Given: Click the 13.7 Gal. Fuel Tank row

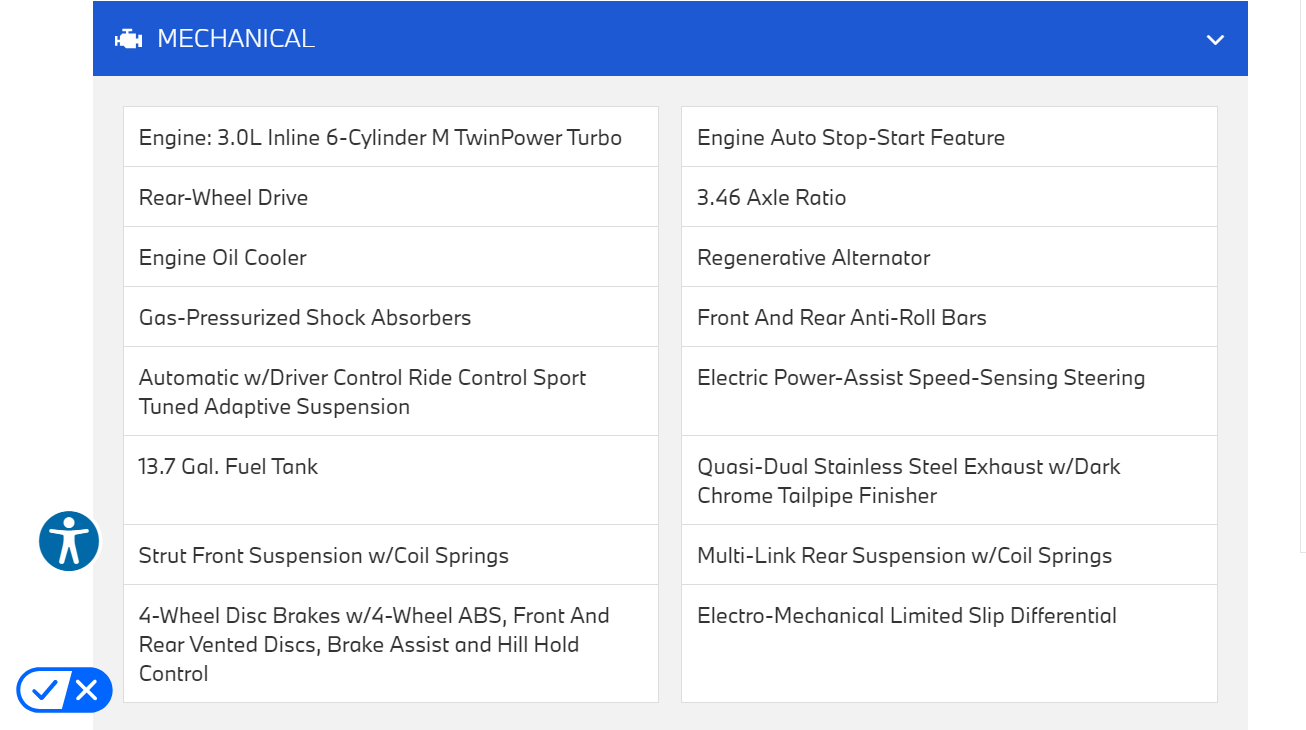Looking at the screenshot, I should pos(229,467).
